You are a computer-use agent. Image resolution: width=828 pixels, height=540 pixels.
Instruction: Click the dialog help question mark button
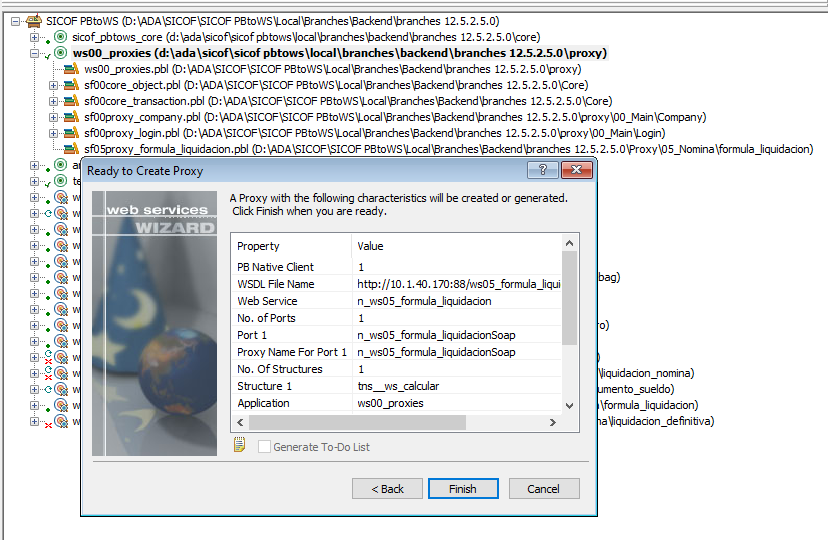tap(542, 170)
